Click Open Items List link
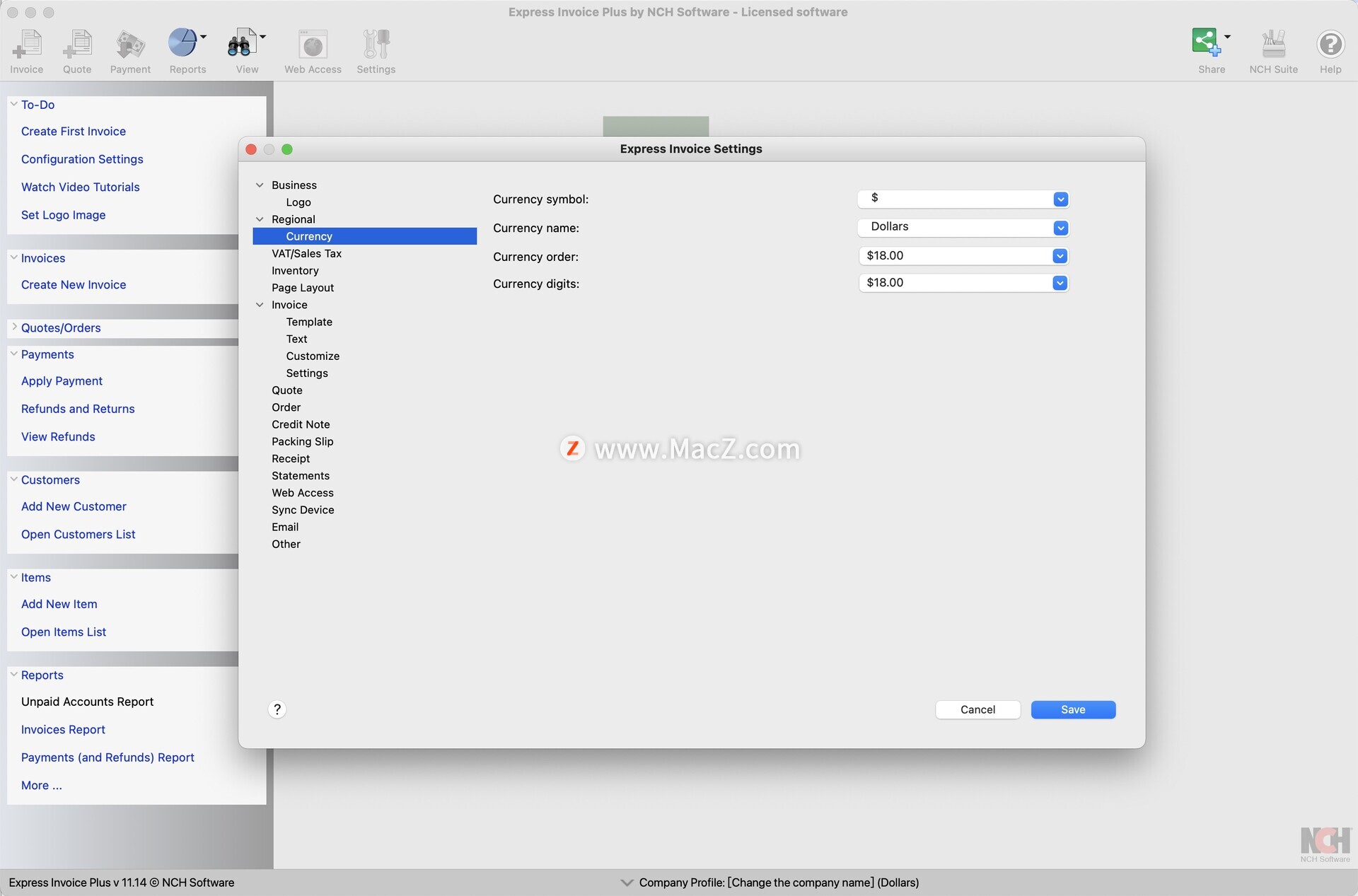The image size is (1358, 896). 64,632
